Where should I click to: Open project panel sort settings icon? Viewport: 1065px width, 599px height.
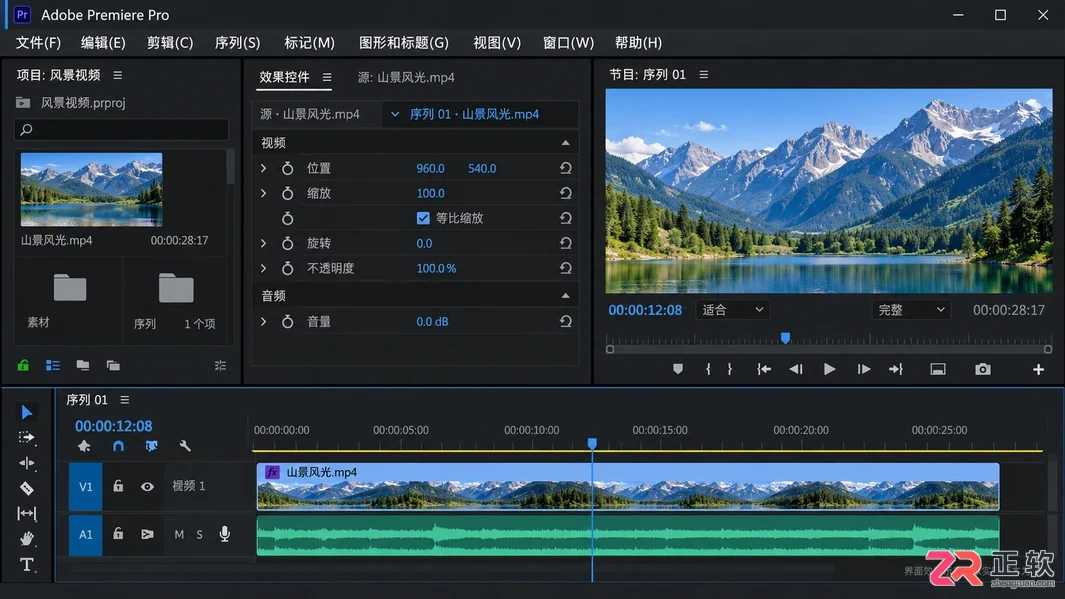(x=220, y=365)
